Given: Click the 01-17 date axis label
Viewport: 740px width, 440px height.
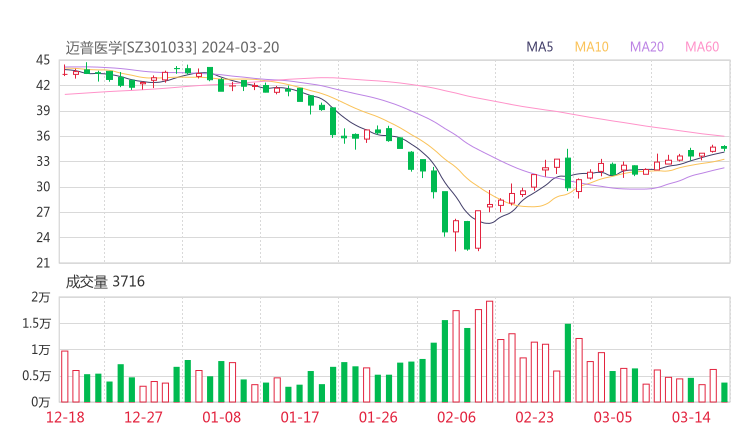Looking at the screenshot, I should point(300,417).
